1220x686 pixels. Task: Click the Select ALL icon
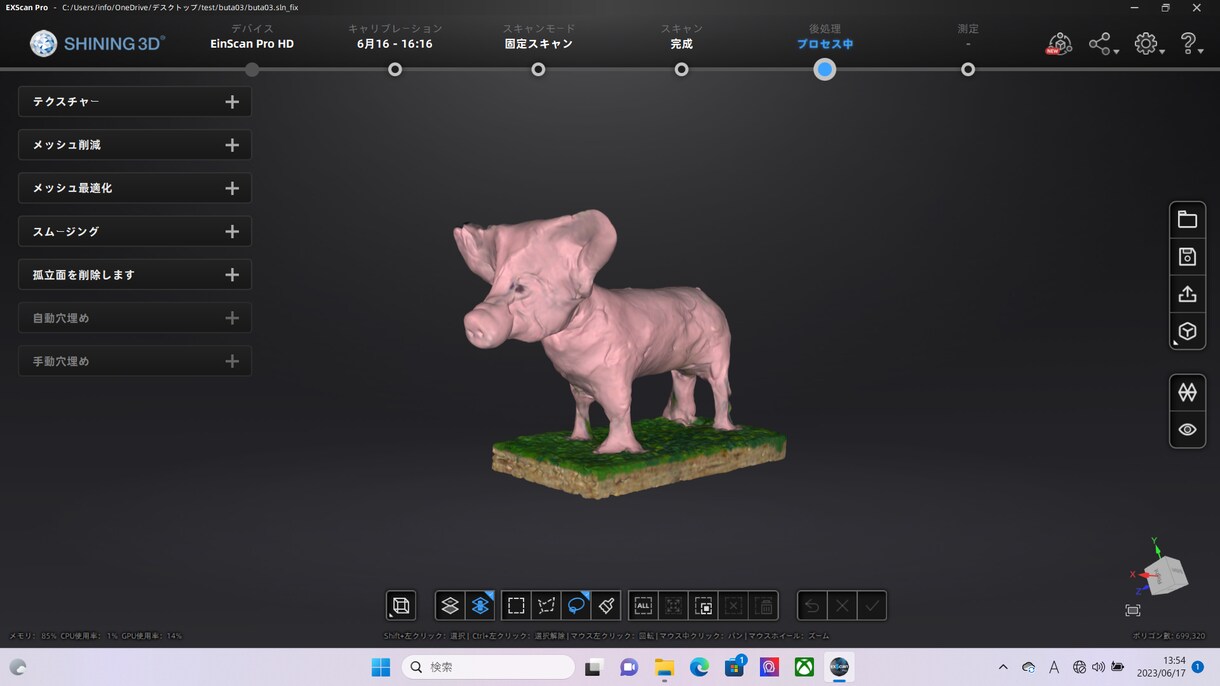click(643, 605)
